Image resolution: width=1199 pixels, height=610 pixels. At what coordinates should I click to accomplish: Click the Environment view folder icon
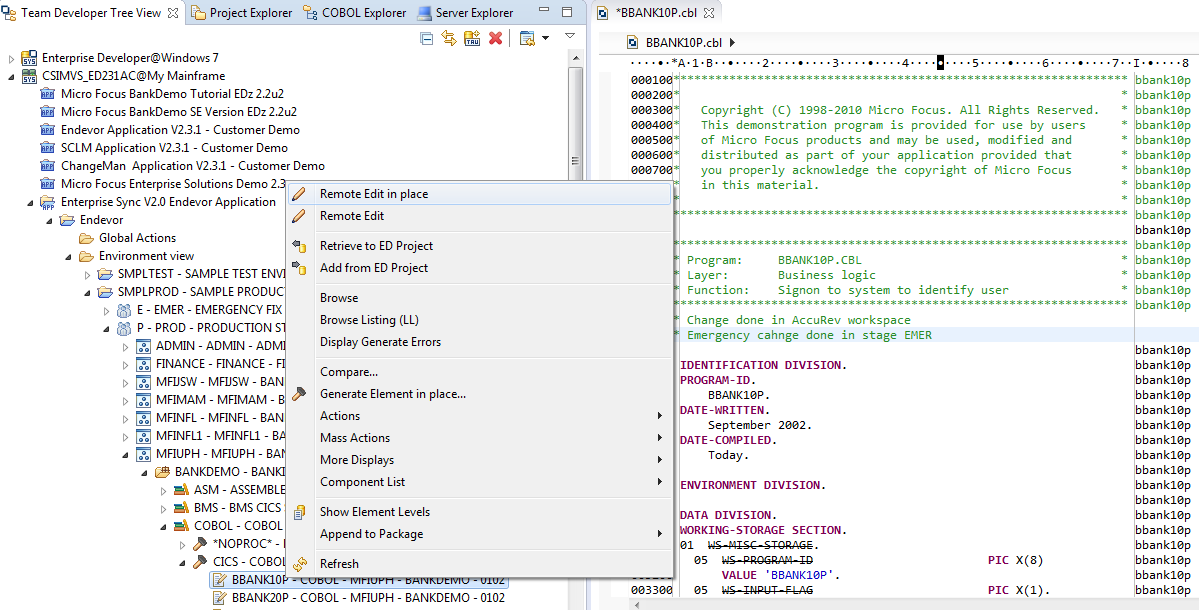click(86, 256)
